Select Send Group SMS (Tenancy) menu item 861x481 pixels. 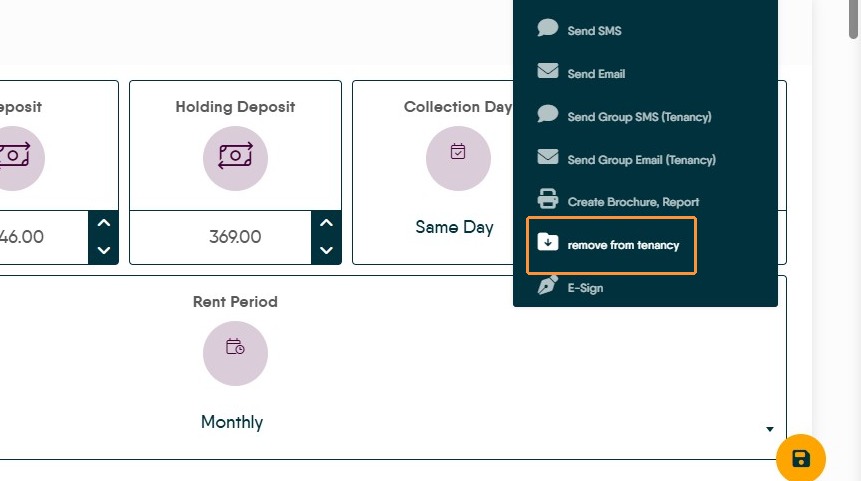tap(639, 117)
